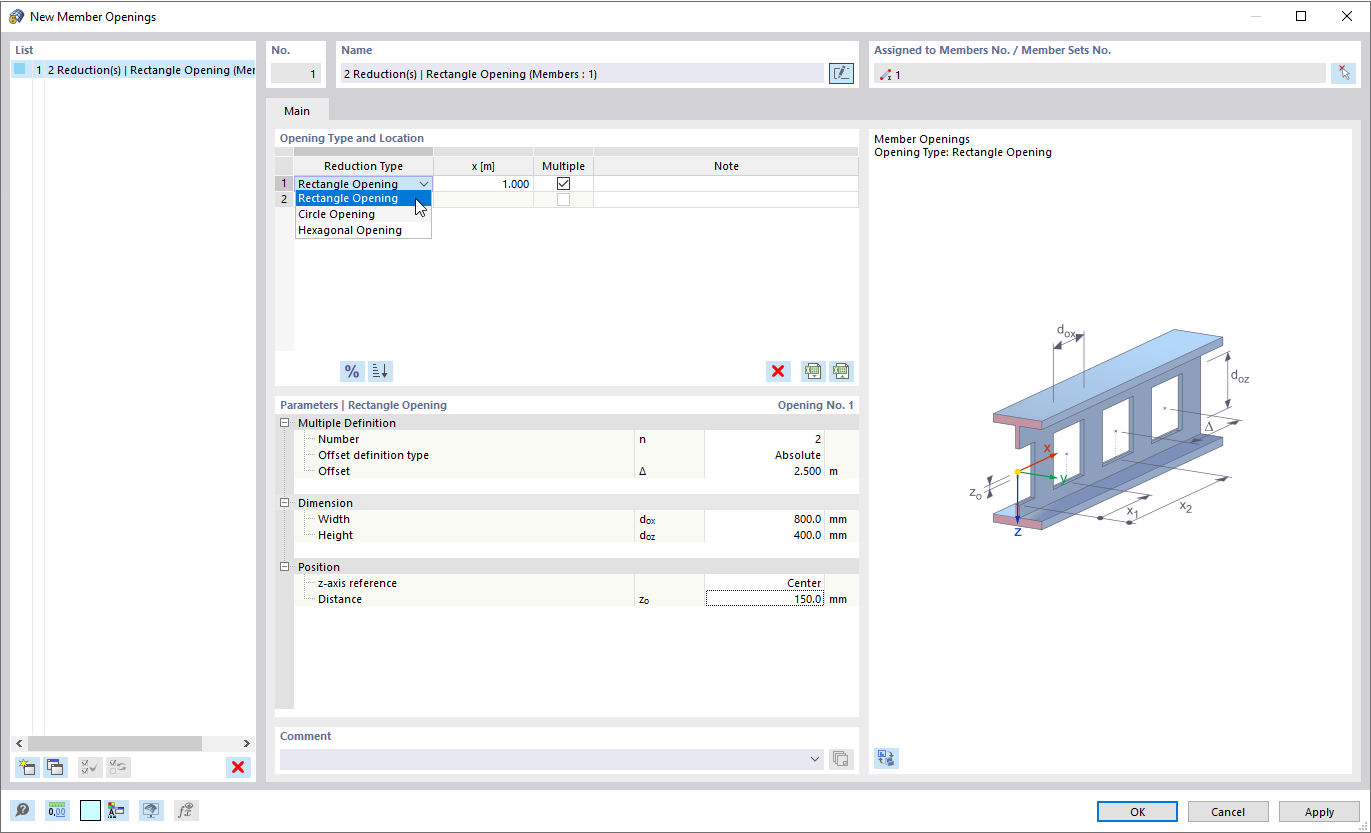1371x833 pixels.
Task: Open the help search icon at bottom left
Action: point(22,811)
